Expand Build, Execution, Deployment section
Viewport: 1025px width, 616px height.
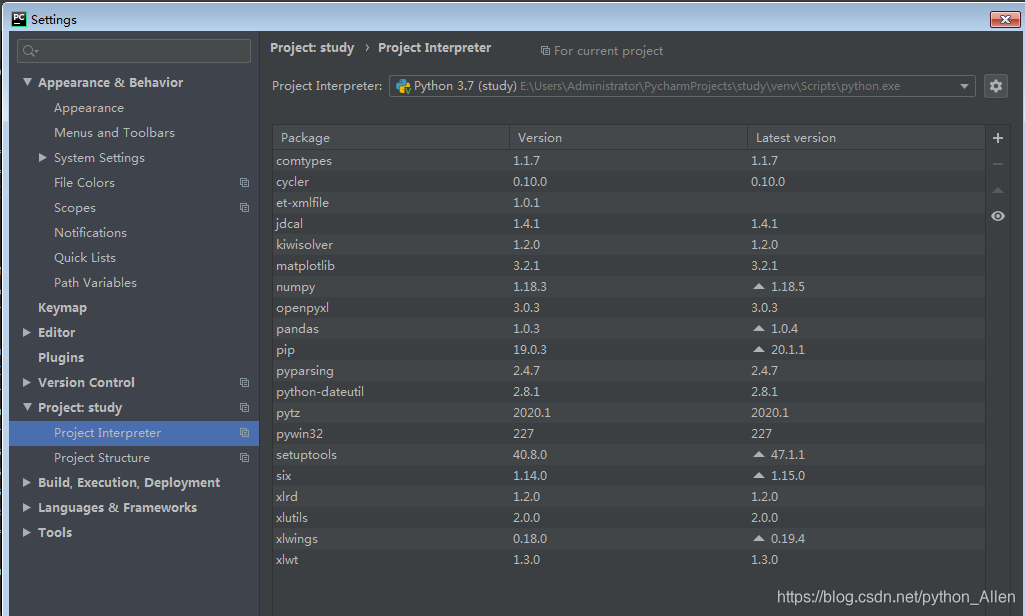27,482
